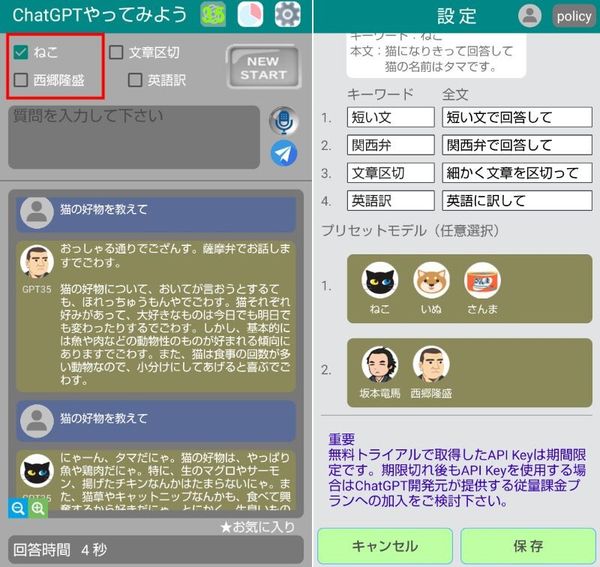Image resolution: width=600 pixels, height=567 pixels.
Task: Edit full text field 短い文で回答して
Action: pos(517,117)
